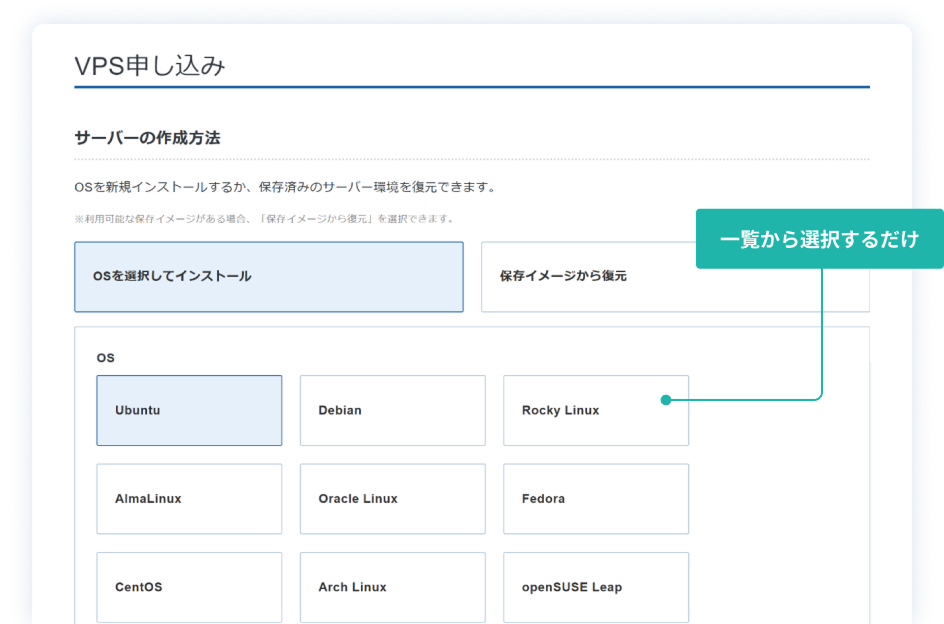Click the description "OSを新規インストールするか"
This screenshot has width=944, height=624.
286,187
